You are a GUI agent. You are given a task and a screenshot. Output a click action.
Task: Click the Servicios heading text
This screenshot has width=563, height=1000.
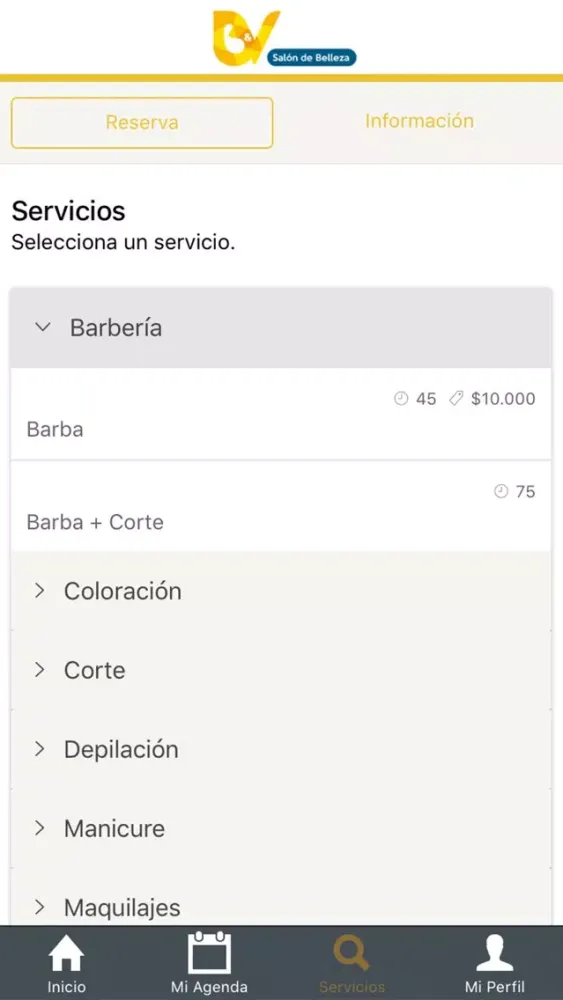pyautogui.click(x=68, y=211)
